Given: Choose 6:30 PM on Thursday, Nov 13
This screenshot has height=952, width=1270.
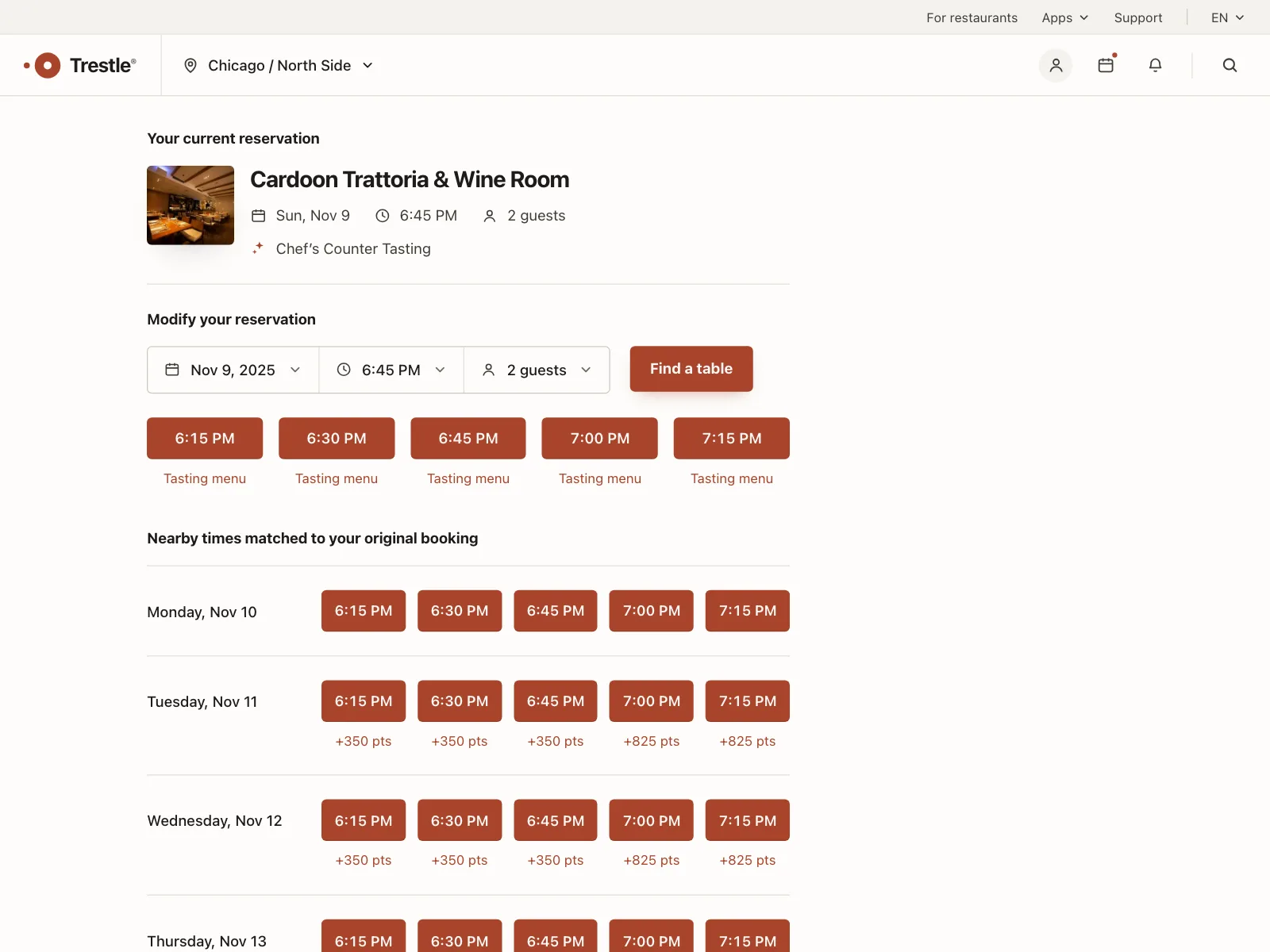Looking at the screenshot, I should coord(460,937).
